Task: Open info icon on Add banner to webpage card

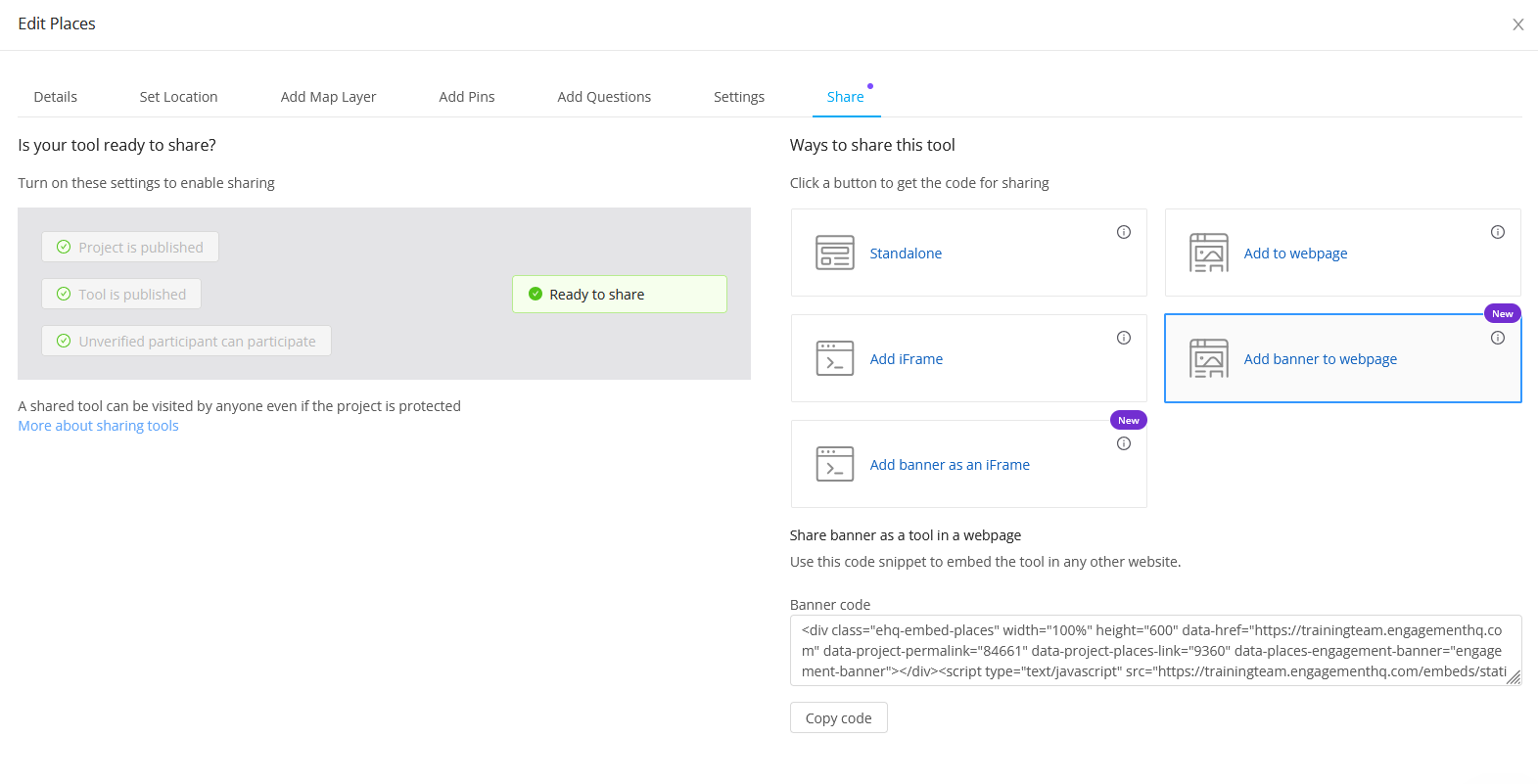Action: [x=1498, y=338]
